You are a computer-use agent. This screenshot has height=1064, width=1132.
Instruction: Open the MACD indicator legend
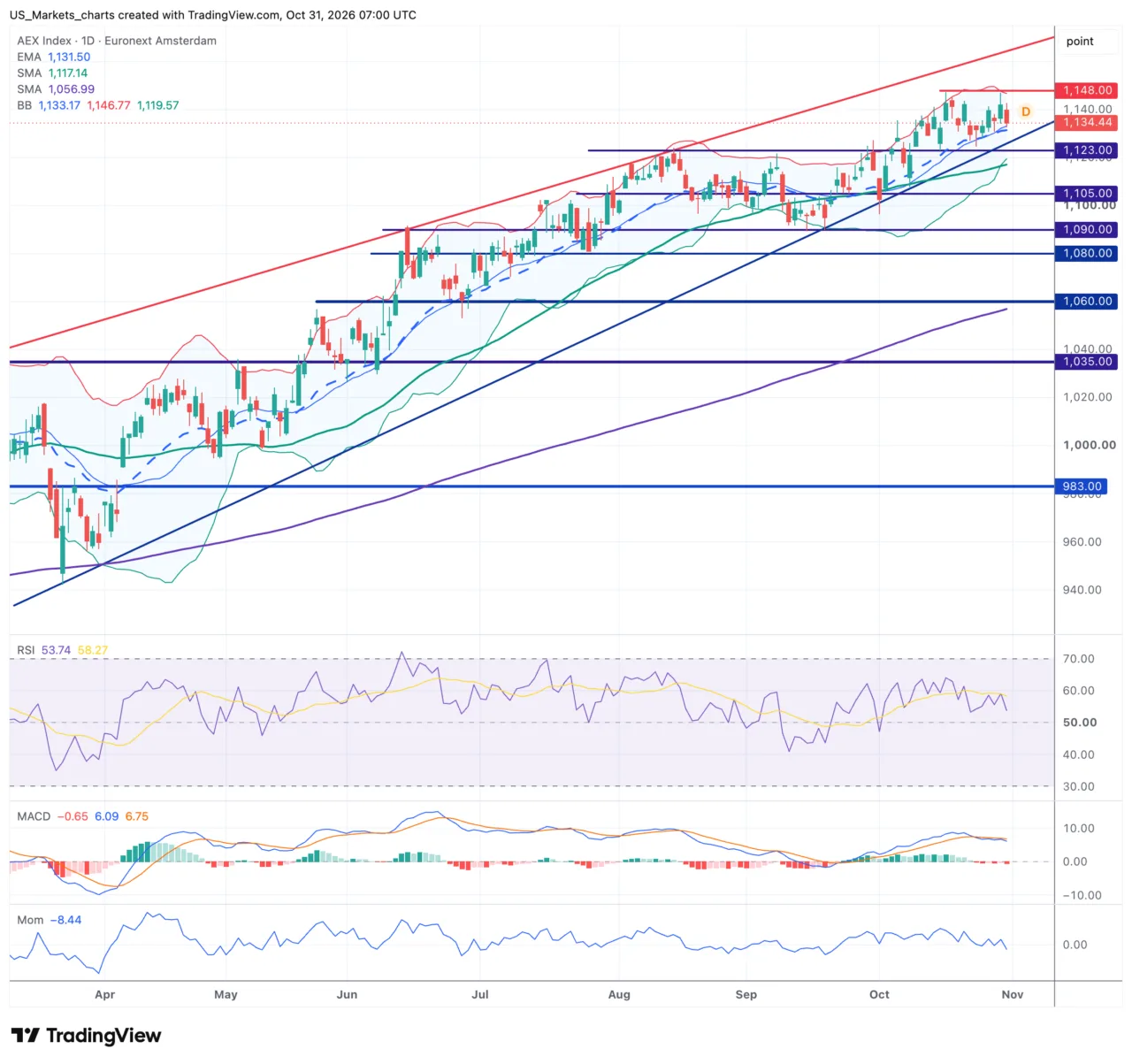click(x=83, y=816)
